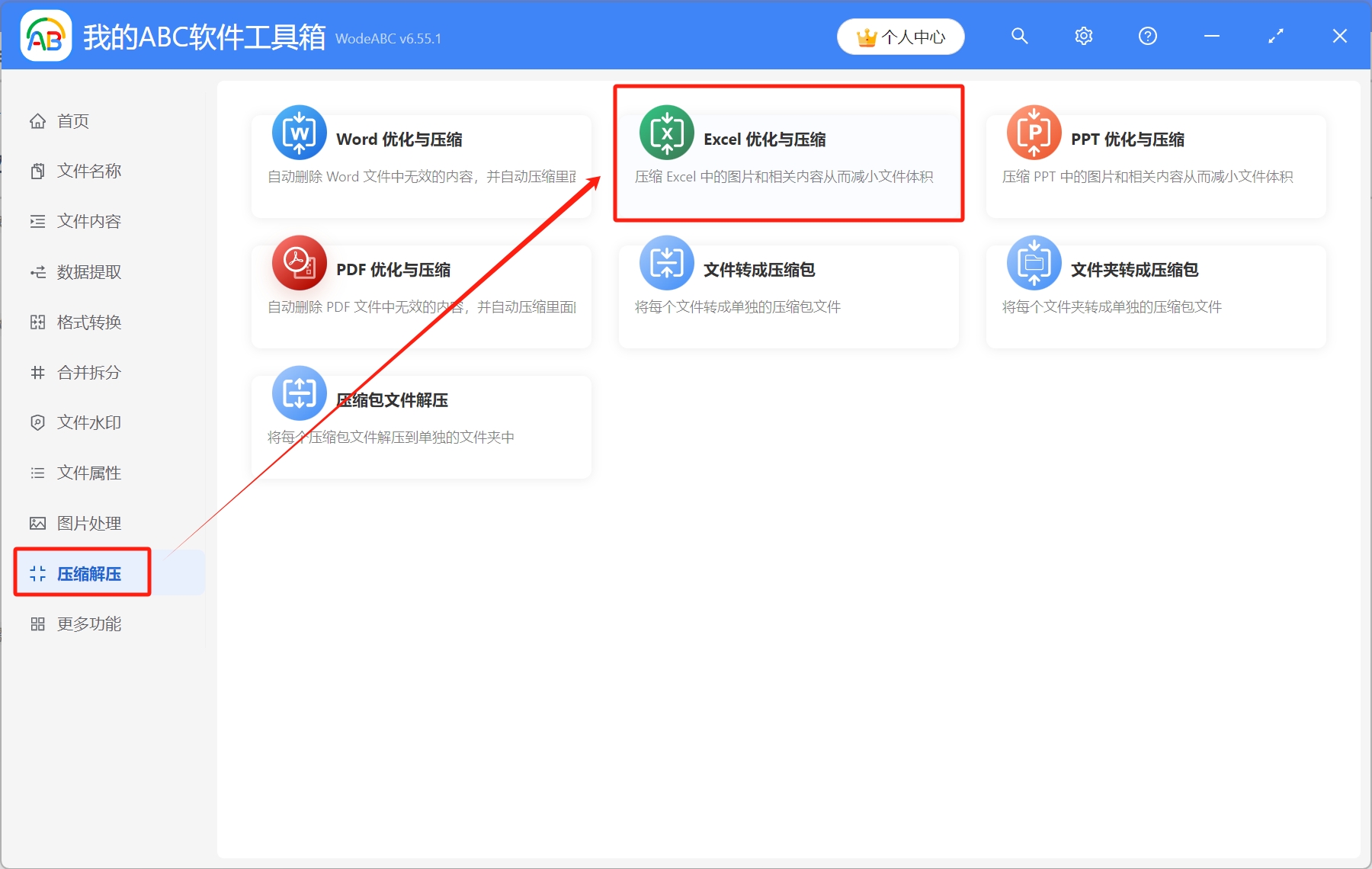Maximize the application window
The height and width of the screenshot is (869, 1372).
click(1275, 36)
